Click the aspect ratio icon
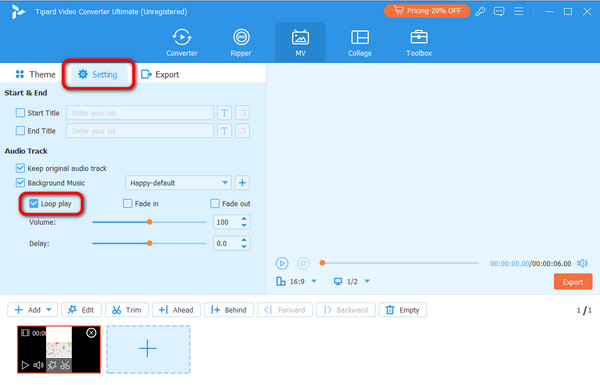This screenshot has height=385, width=600. click(280, 282)
